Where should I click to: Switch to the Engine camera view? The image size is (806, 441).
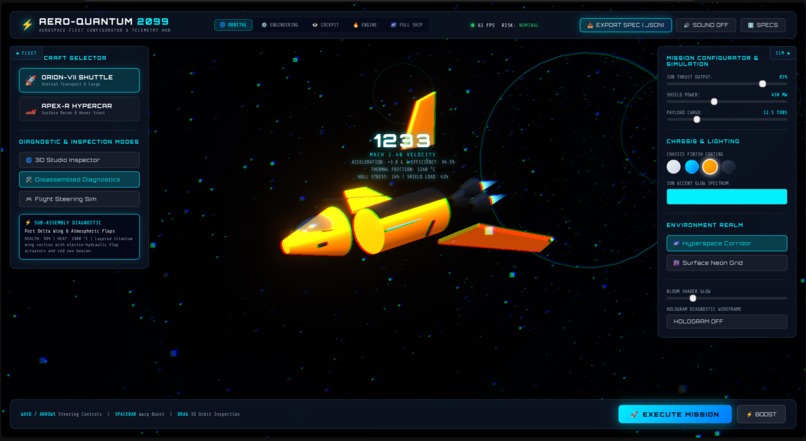point(365,25)
